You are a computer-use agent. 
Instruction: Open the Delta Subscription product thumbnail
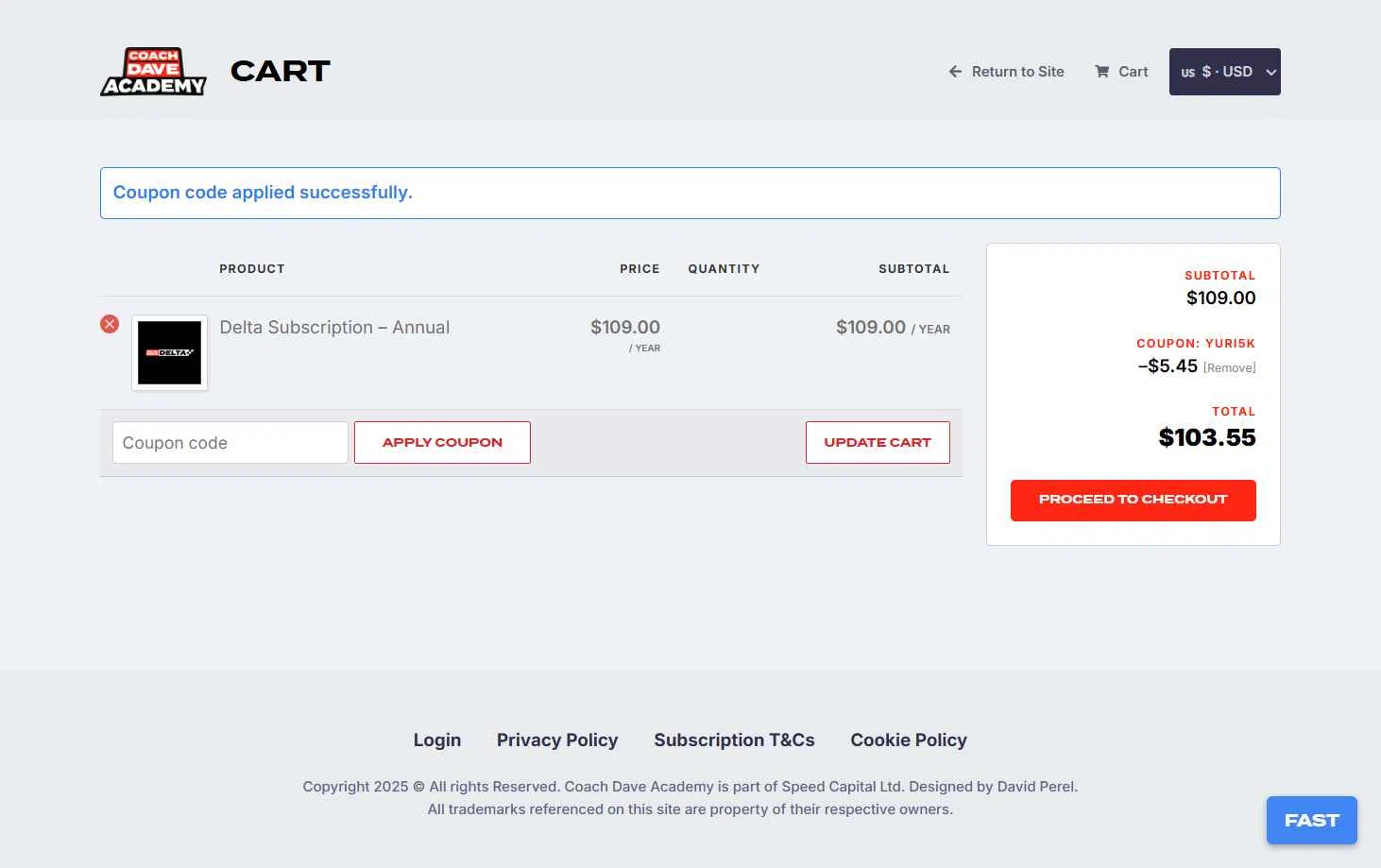point(169,353)
